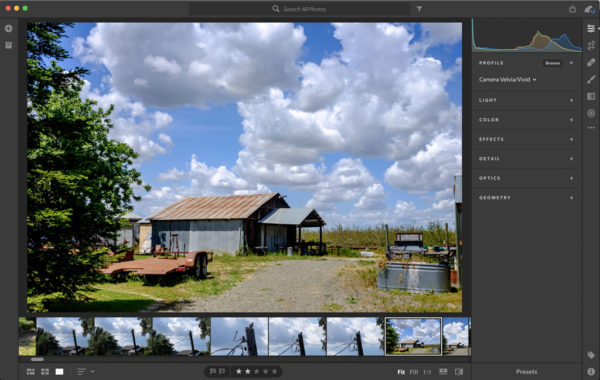Click the Browse profiles button

coord(552,63)
